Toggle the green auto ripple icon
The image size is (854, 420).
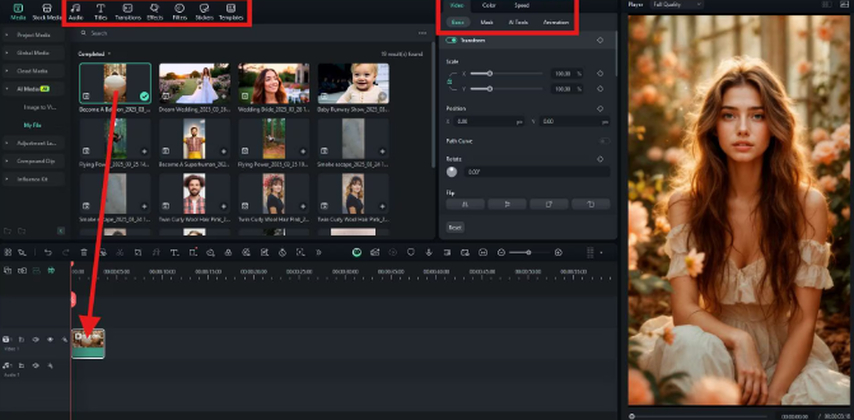point(51,270)
